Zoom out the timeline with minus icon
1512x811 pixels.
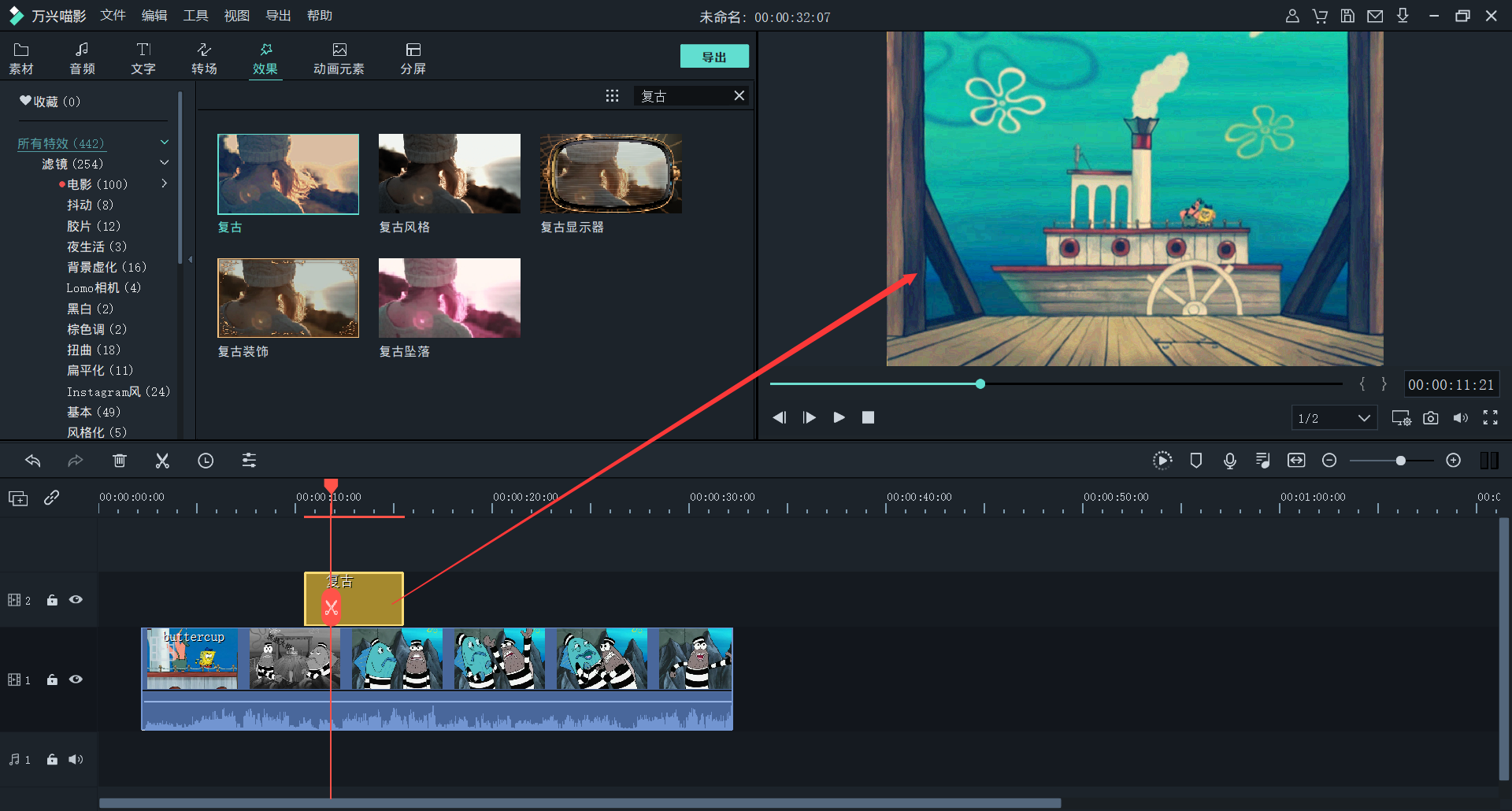1329,461
